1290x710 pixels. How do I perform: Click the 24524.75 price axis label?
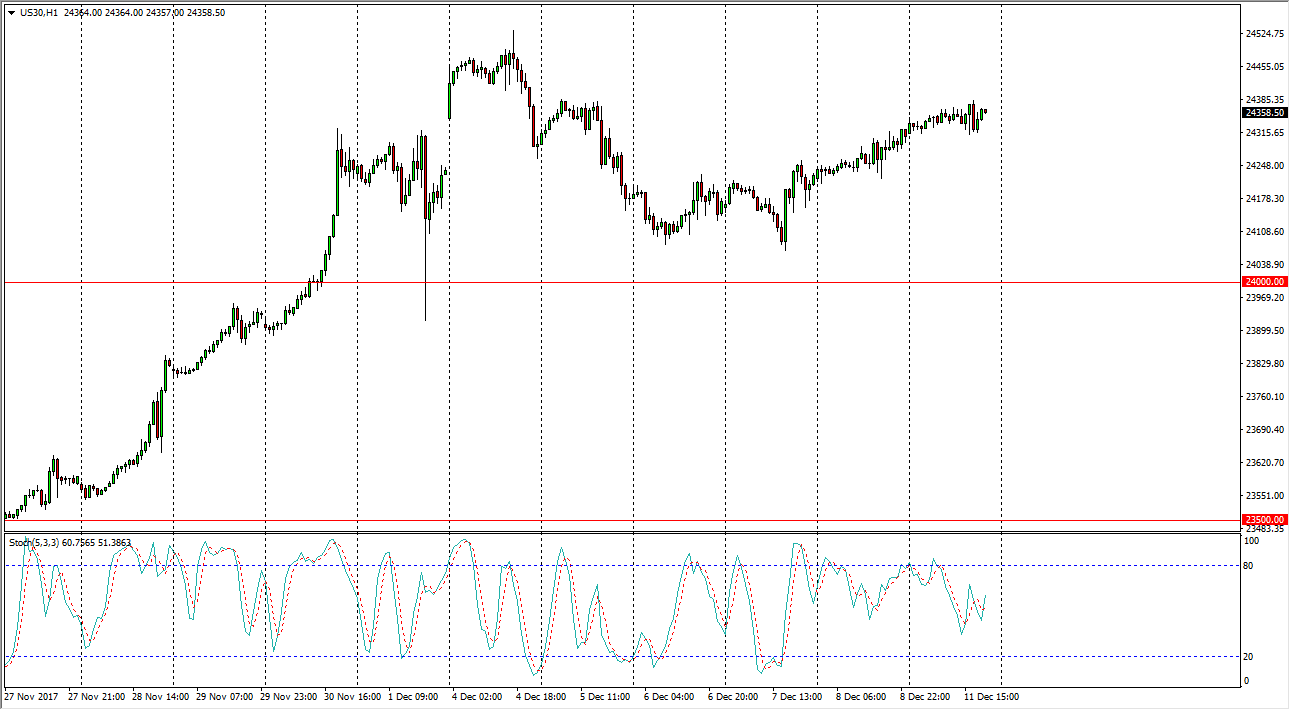pyautogui.click(x=1265, y=34)
